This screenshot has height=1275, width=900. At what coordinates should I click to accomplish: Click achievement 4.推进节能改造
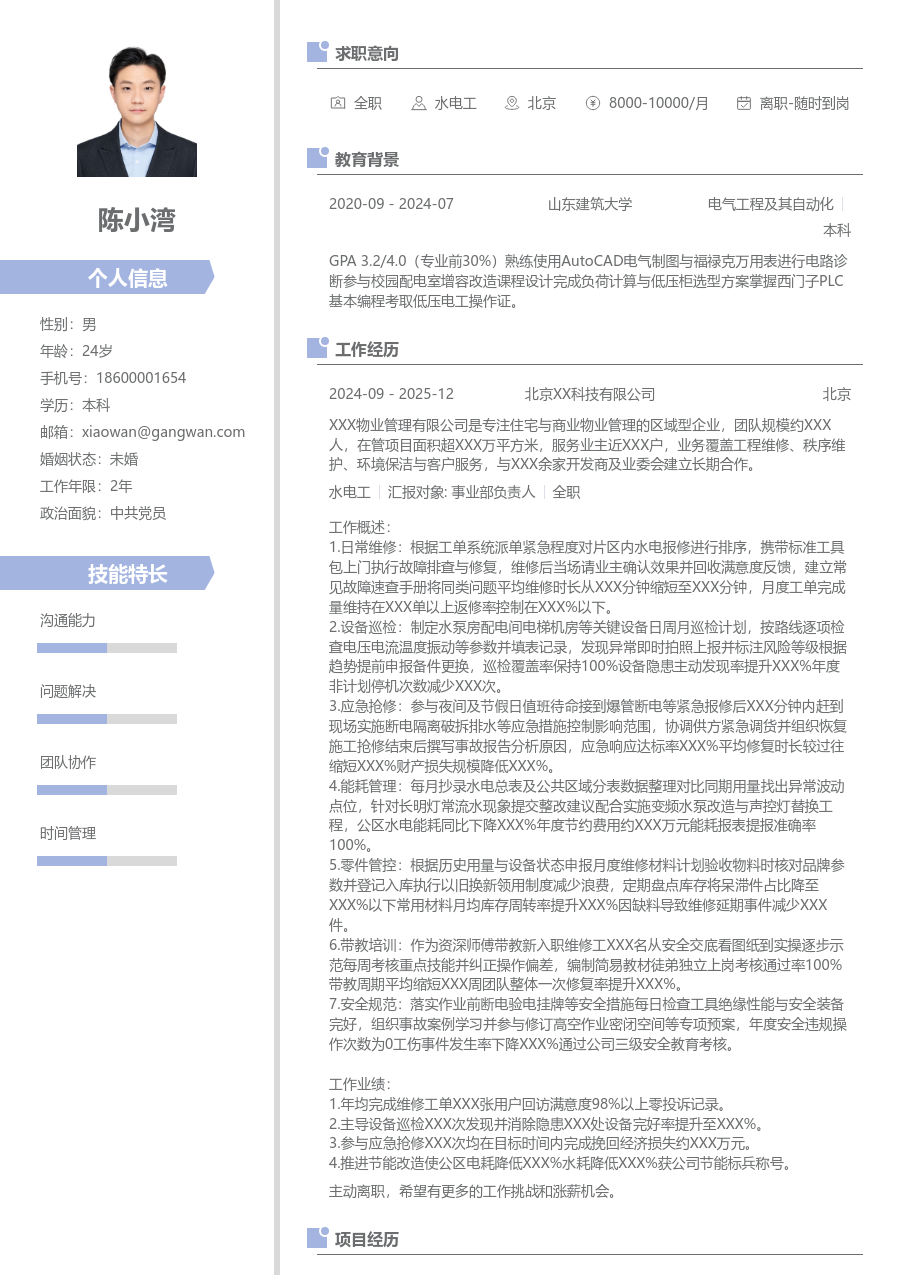tap(561, 1163)
